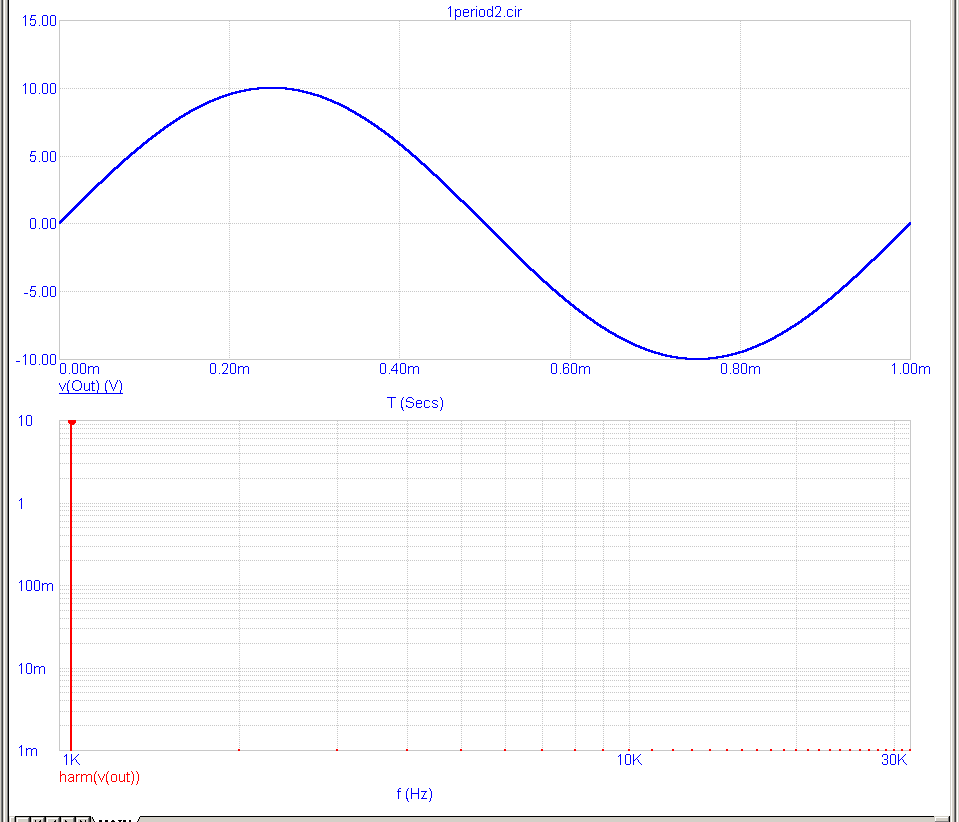Click the red 1K harmonic marker top
Screen dimensions: 959x822
tap(72, 422)
